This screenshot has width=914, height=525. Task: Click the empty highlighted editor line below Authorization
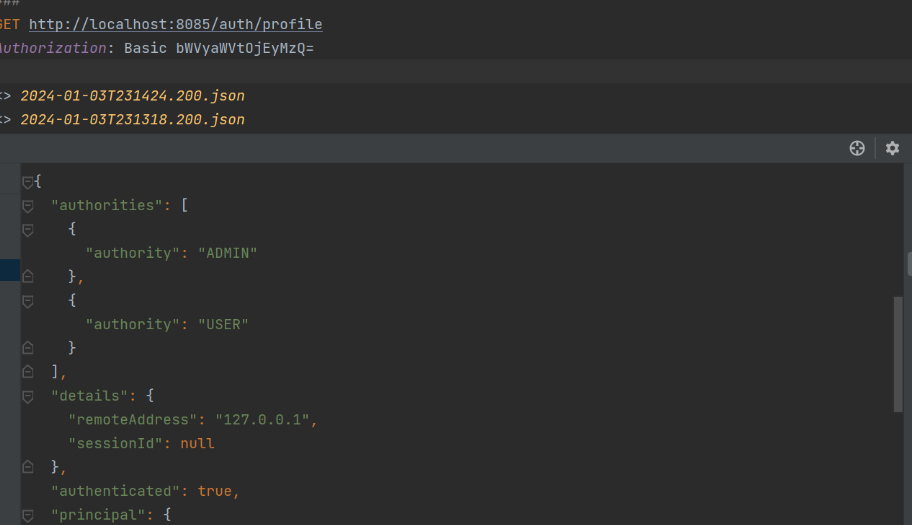click(x=455, y=71)
